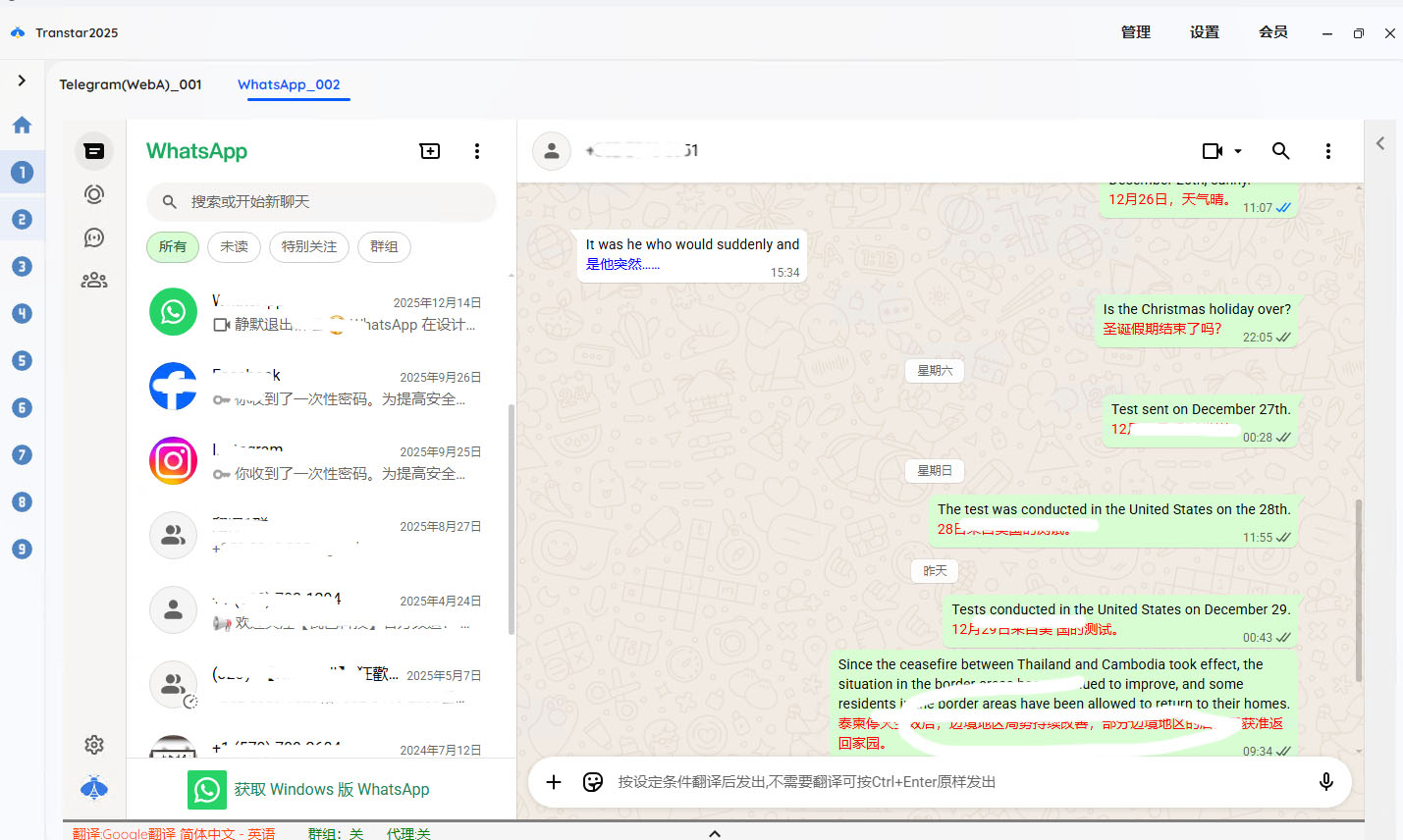This screenshot has width=1403, height=840.
Task: Open the Channels icon in the sidebar
Action: (x=93, y=237)
